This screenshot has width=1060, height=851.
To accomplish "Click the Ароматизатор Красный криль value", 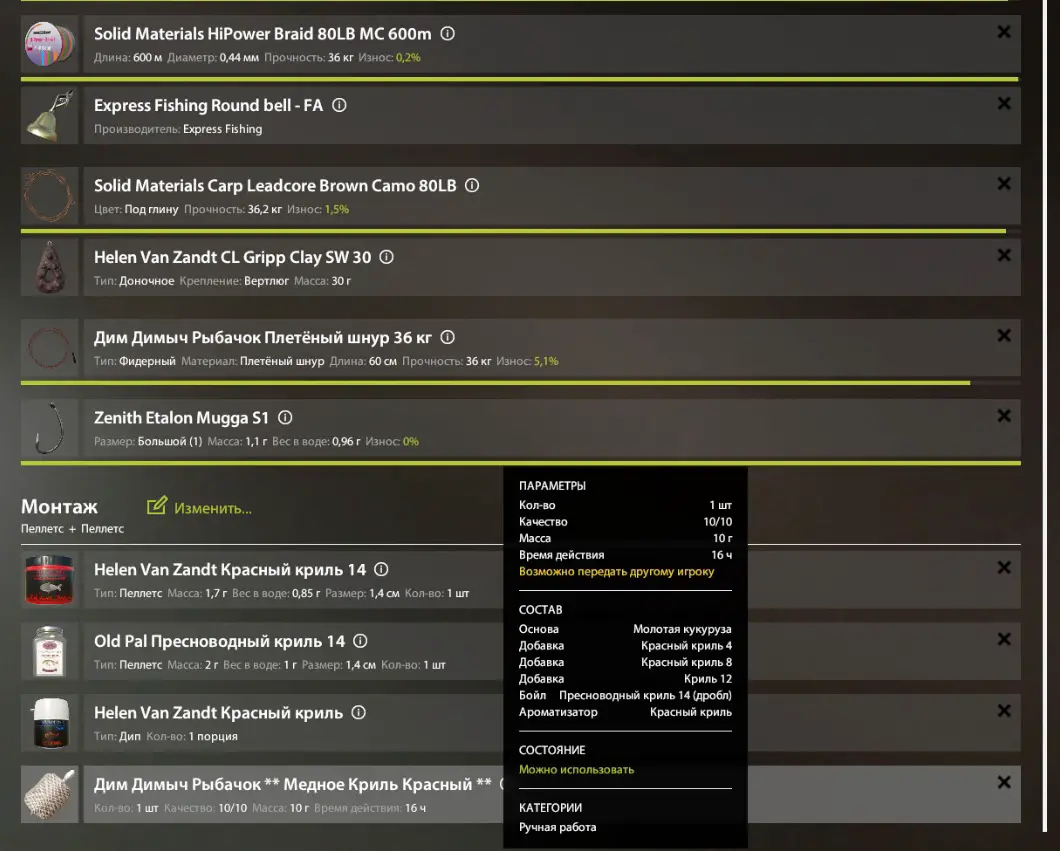I will tap(691, 712).
